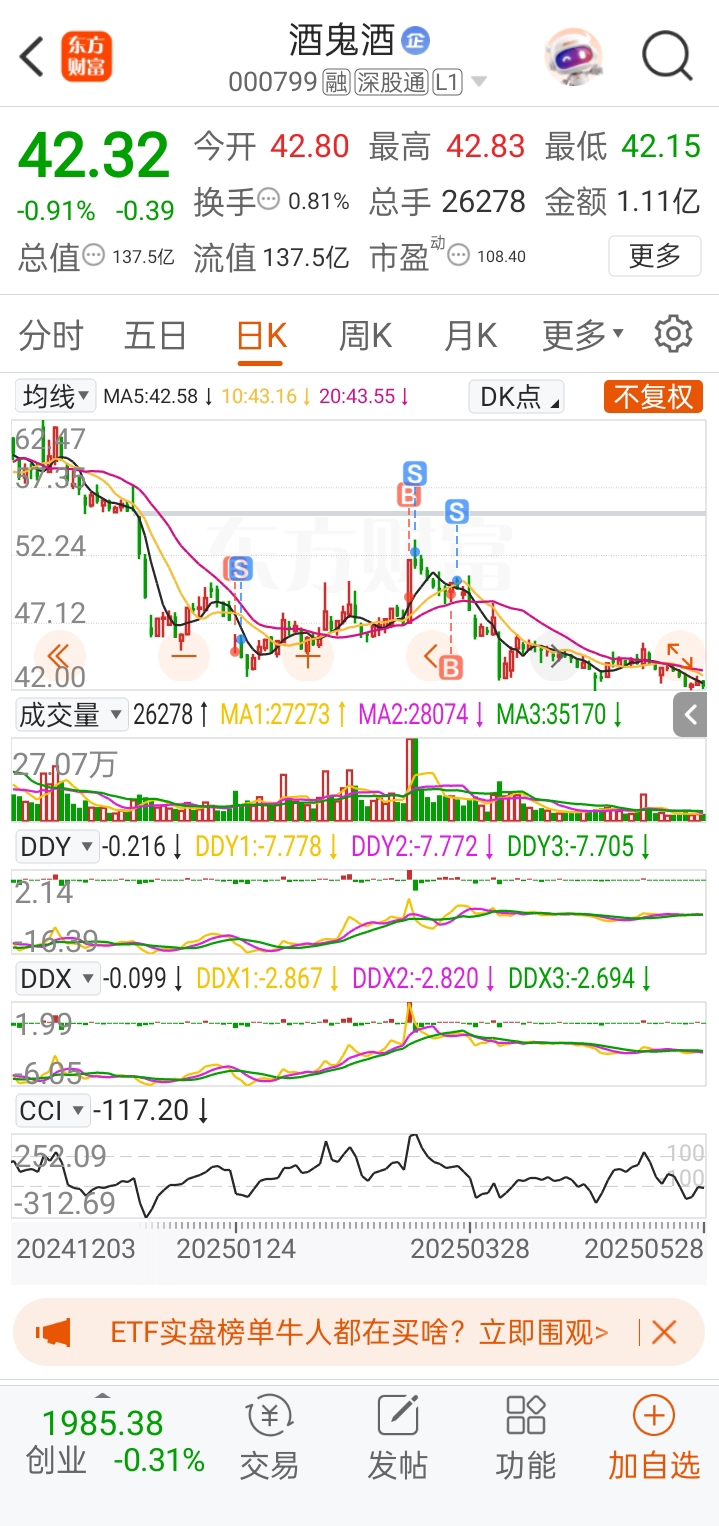Switch to the 周K tab
Screen dimensions: 719x1526
tap(365, 336)
